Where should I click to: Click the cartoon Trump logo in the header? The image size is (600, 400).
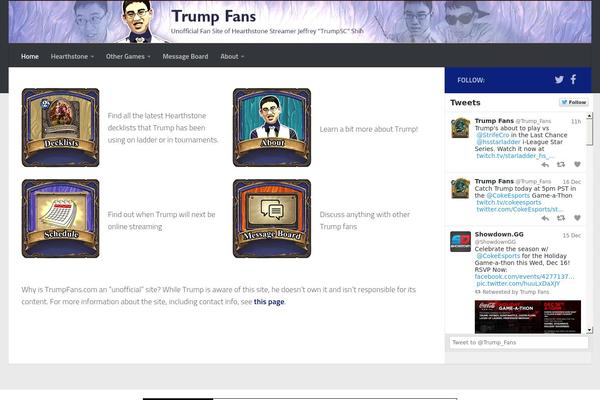[x=138, y=21]
